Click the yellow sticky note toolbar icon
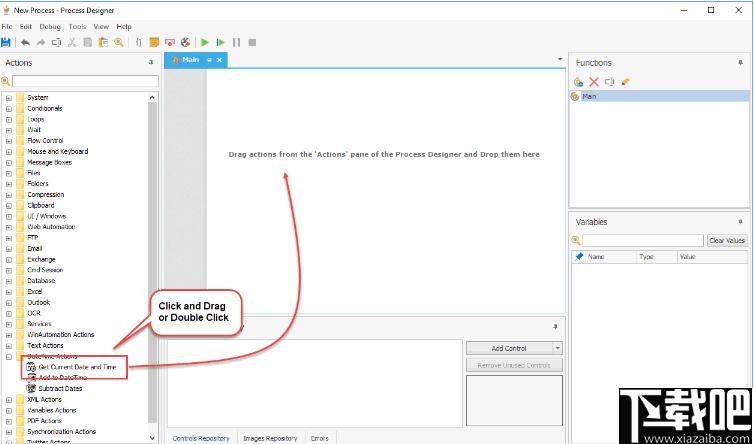Image resolution: width=754 pixels, height=444 pixels. pyautogui.click(x=154, y=42)
